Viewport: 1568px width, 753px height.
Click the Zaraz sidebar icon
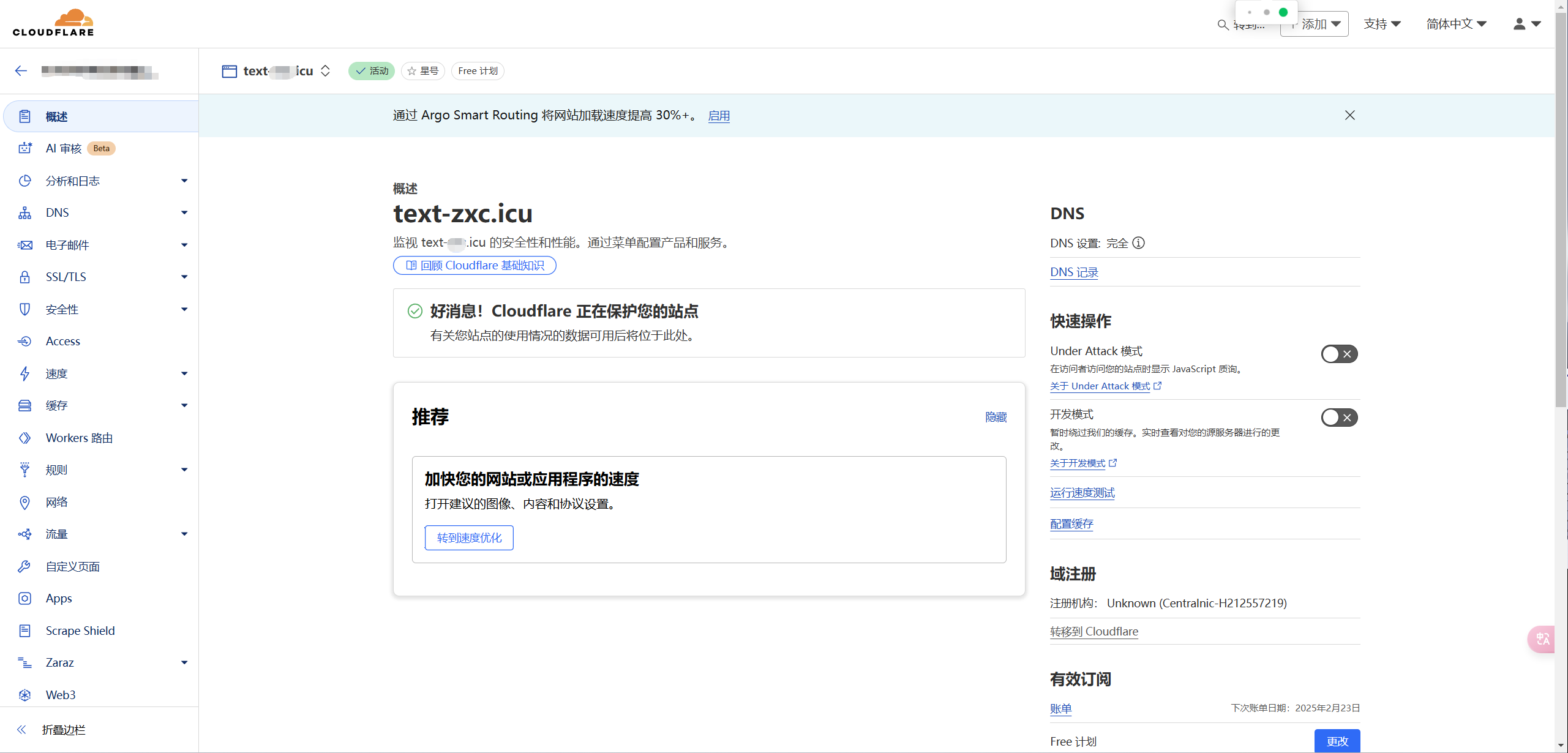coord(24,662)
